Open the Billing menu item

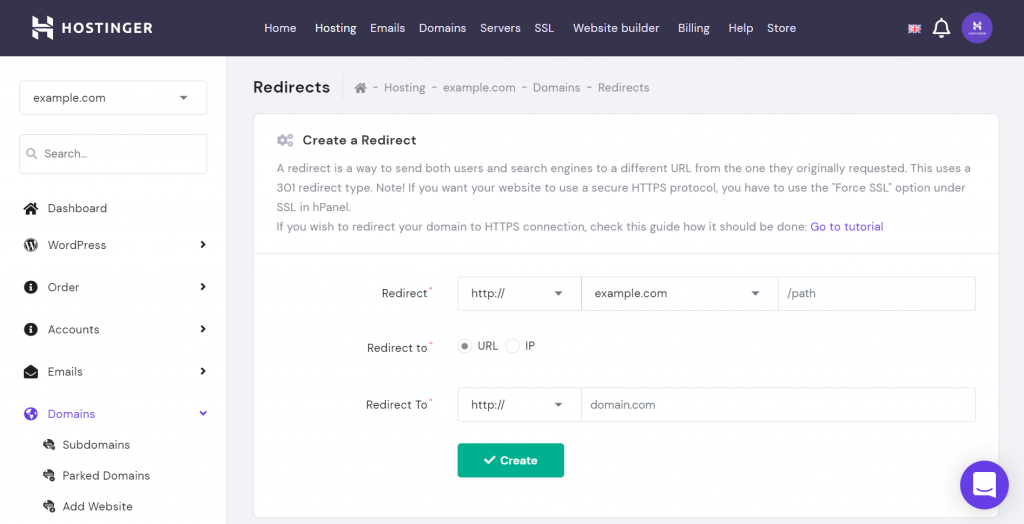coord(693,28)
